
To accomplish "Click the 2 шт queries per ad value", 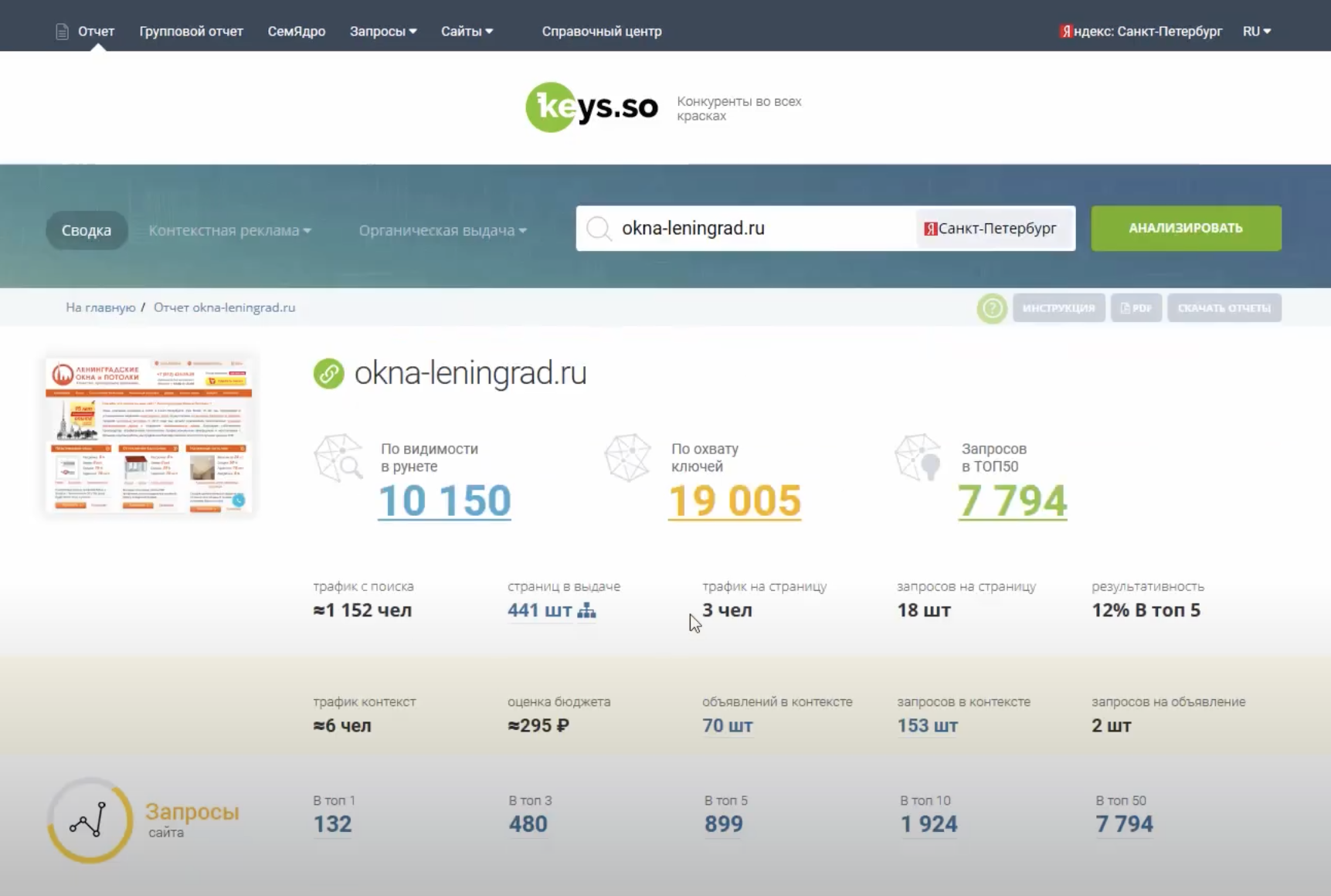I will click(x=1111, y=726).
